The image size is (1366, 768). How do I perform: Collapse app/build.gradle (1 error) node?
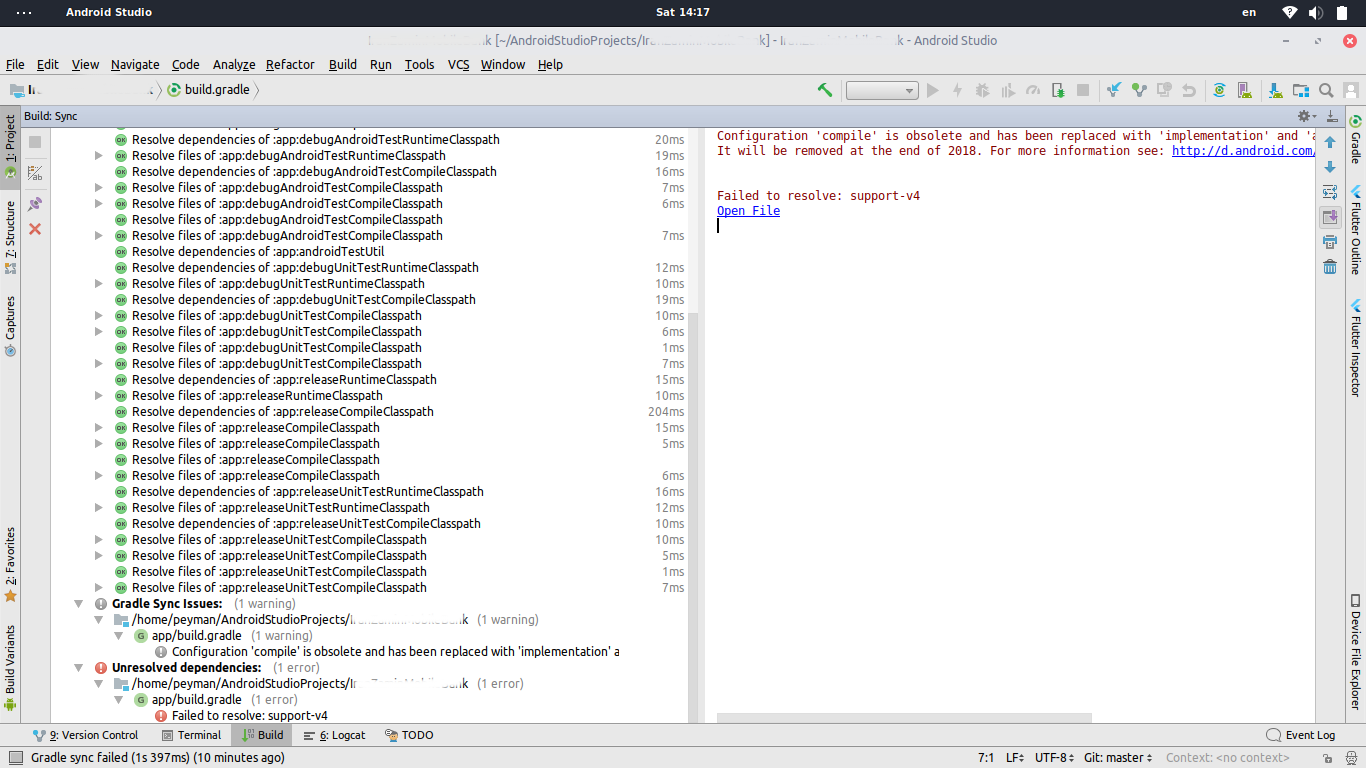(118, 700)
